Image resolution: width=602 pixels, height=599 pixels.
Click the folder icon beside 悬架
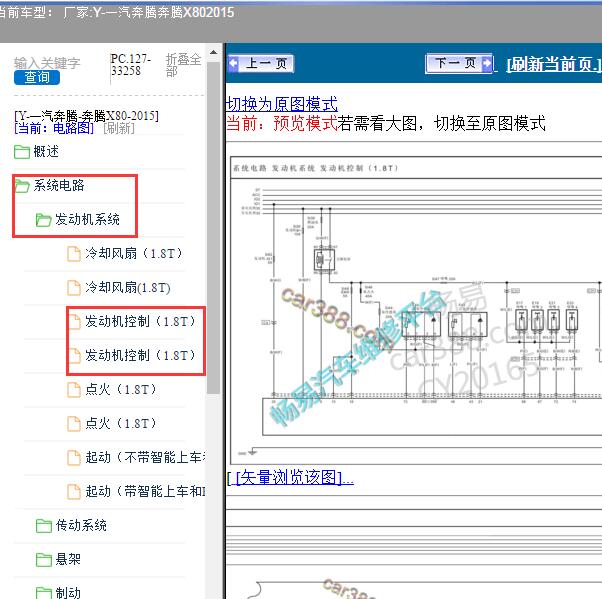pyautogui.click(x=43, y=560)
